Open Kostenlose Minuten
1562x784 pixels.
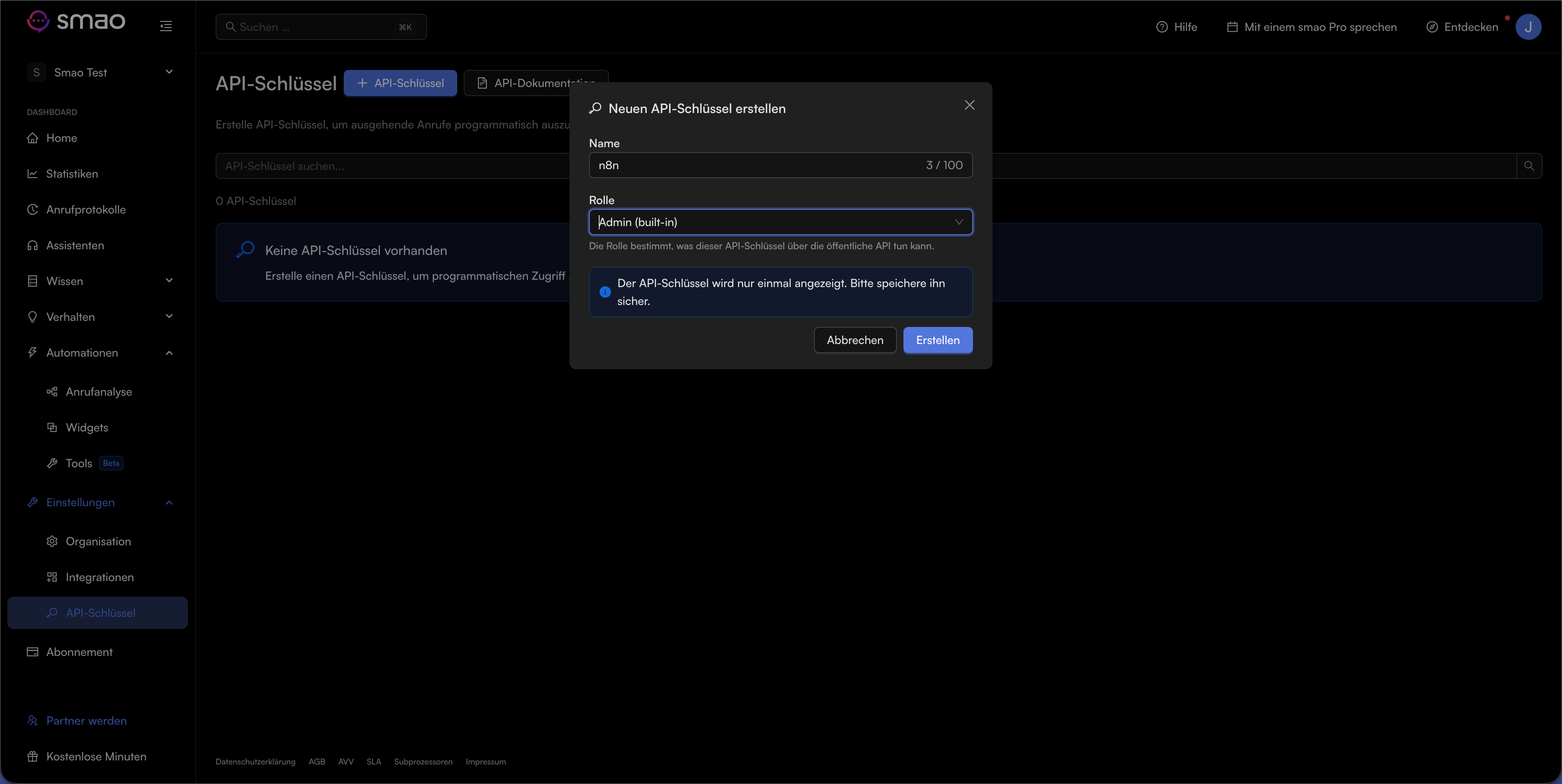[98, 757]
